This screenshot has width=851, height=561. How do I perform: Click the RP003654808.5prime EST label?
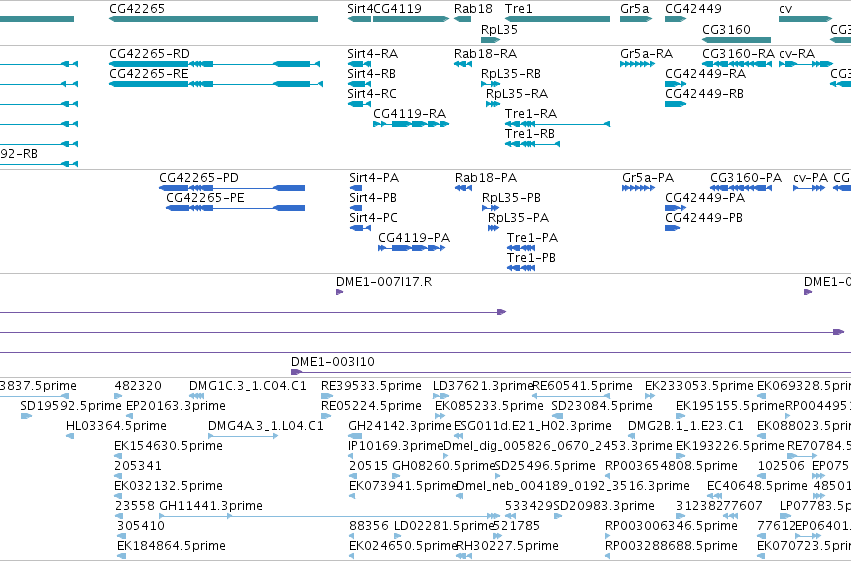coord(671,466)
